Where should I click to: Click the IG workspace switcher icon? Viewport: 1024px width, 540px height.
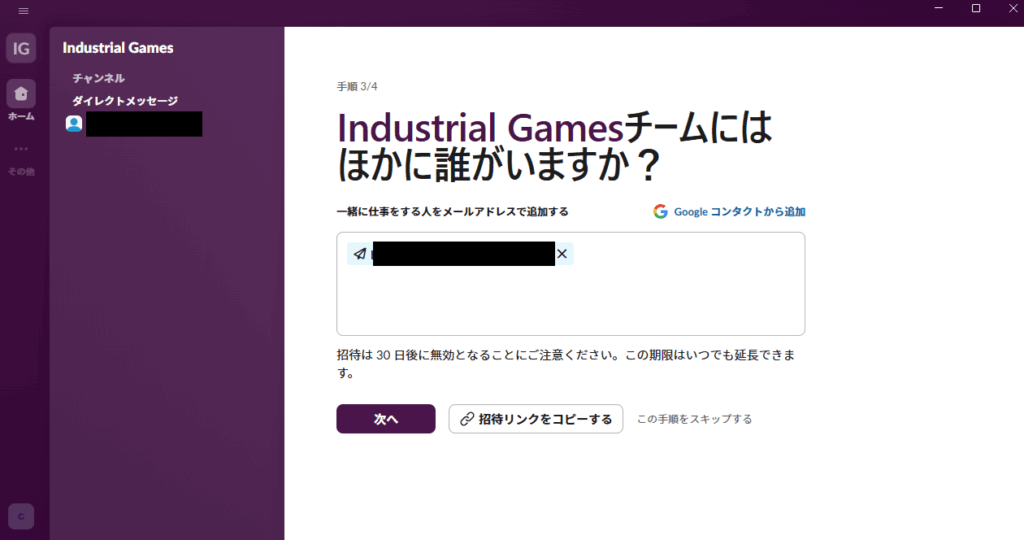point(21,47)
